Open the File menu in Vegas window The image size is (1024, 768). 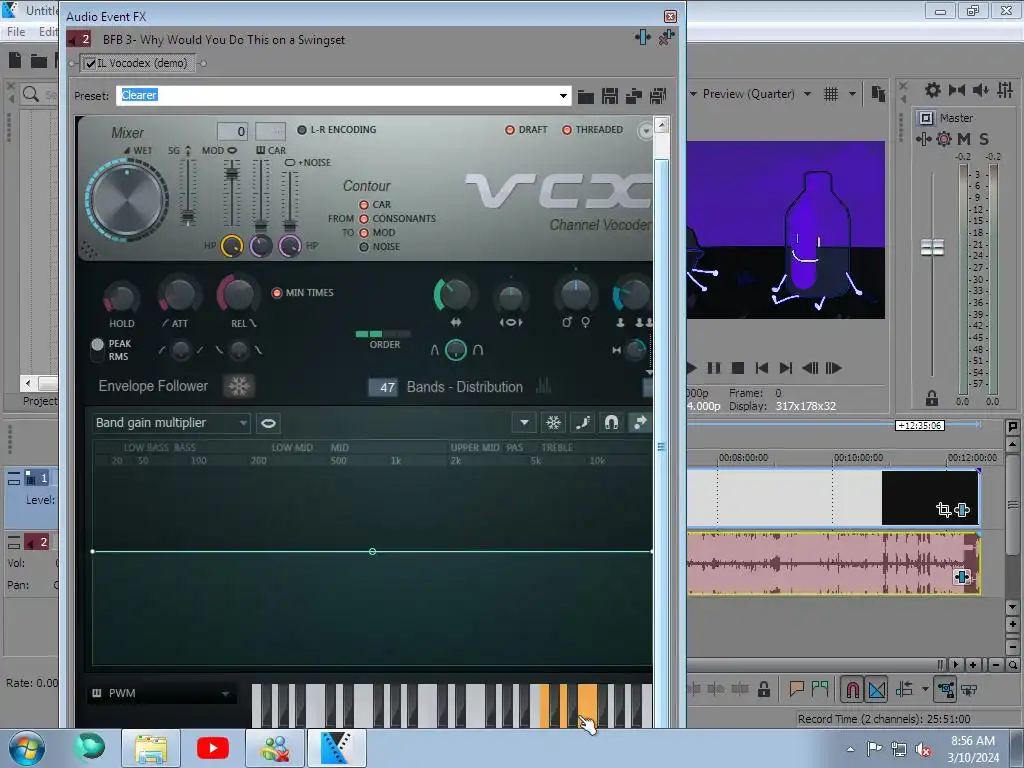click(x=16, y=32)
